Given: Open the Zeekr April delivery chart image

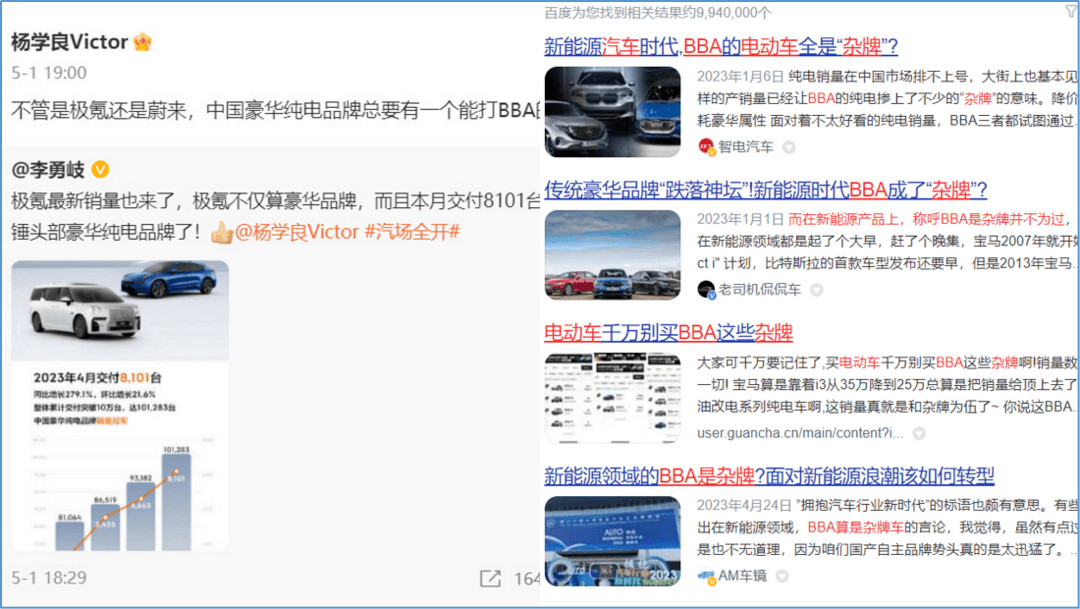Looking at the screenshot, I should (x=120, y=406).
